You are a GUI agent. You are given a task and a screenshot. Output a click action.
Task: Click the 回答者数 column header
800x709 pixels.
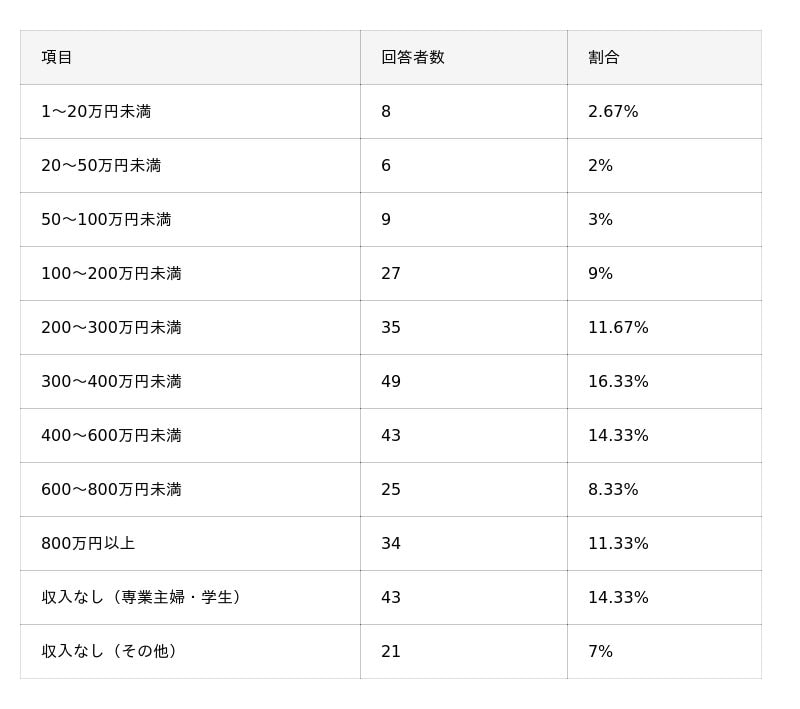click(x=412, y=57)
